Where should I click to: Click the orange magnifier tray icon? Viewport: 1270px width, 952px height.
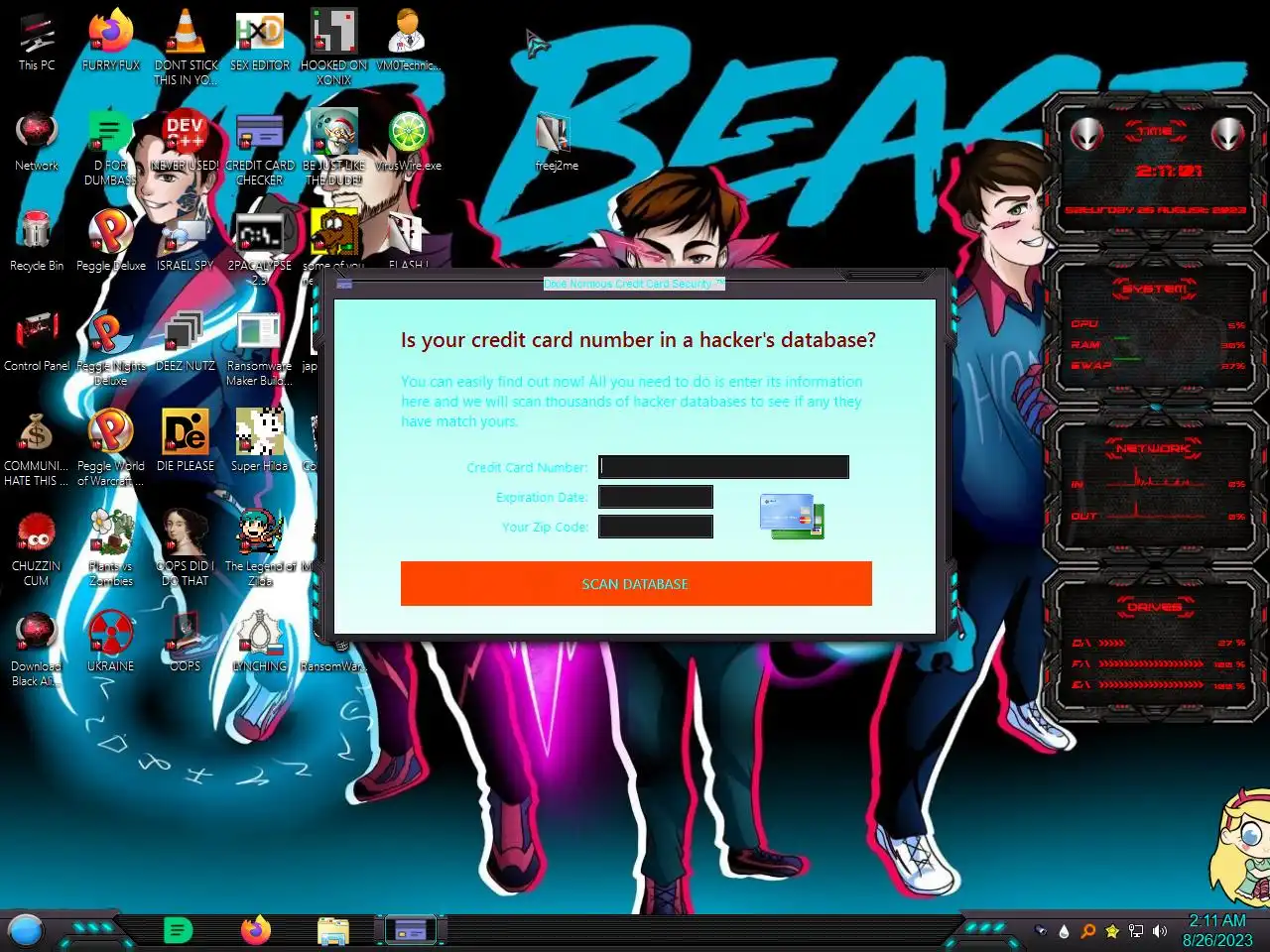(1088, 931)
